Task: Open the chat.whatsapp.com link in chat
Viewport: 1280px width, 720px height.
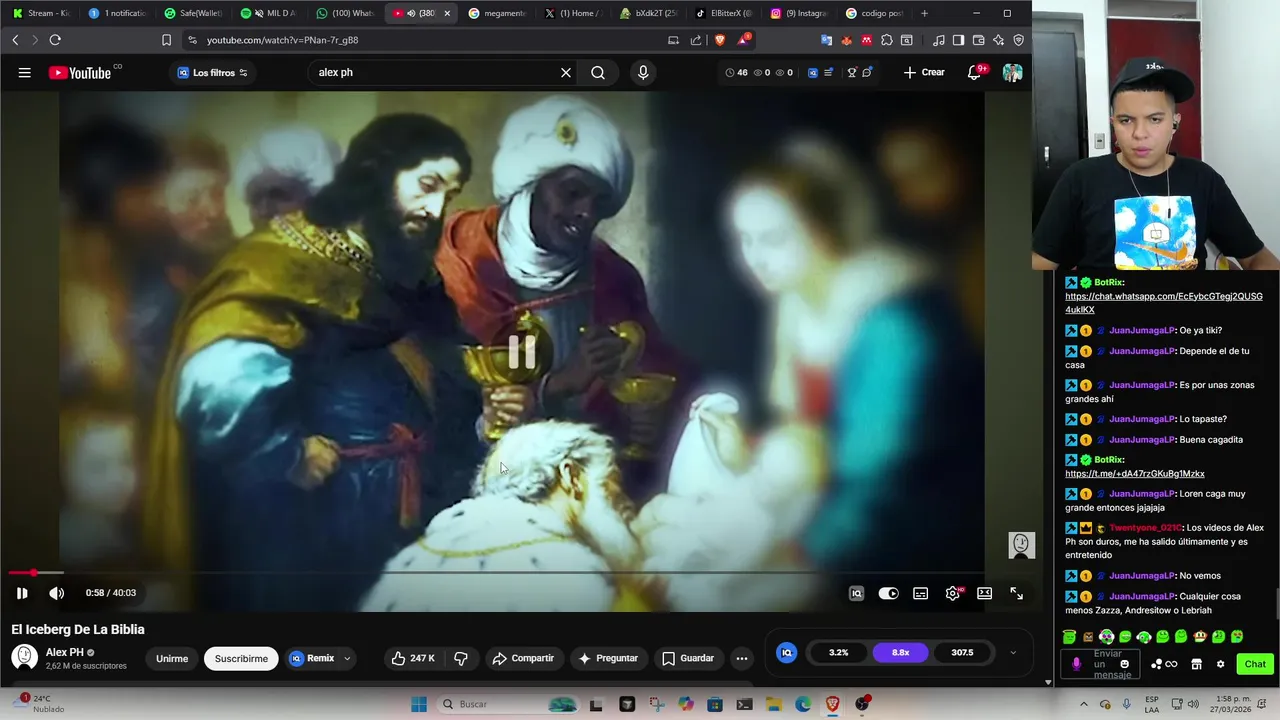Action: coord(1163,303)
